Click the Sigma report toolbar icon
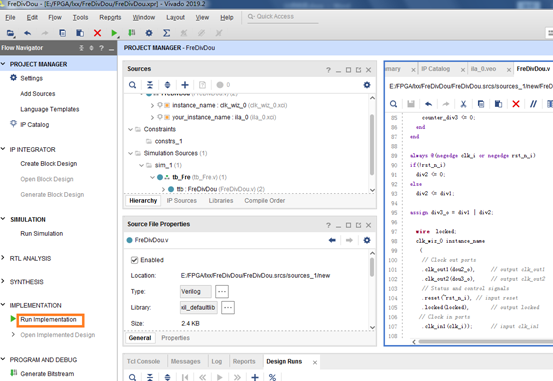 (x=166, y=33)
